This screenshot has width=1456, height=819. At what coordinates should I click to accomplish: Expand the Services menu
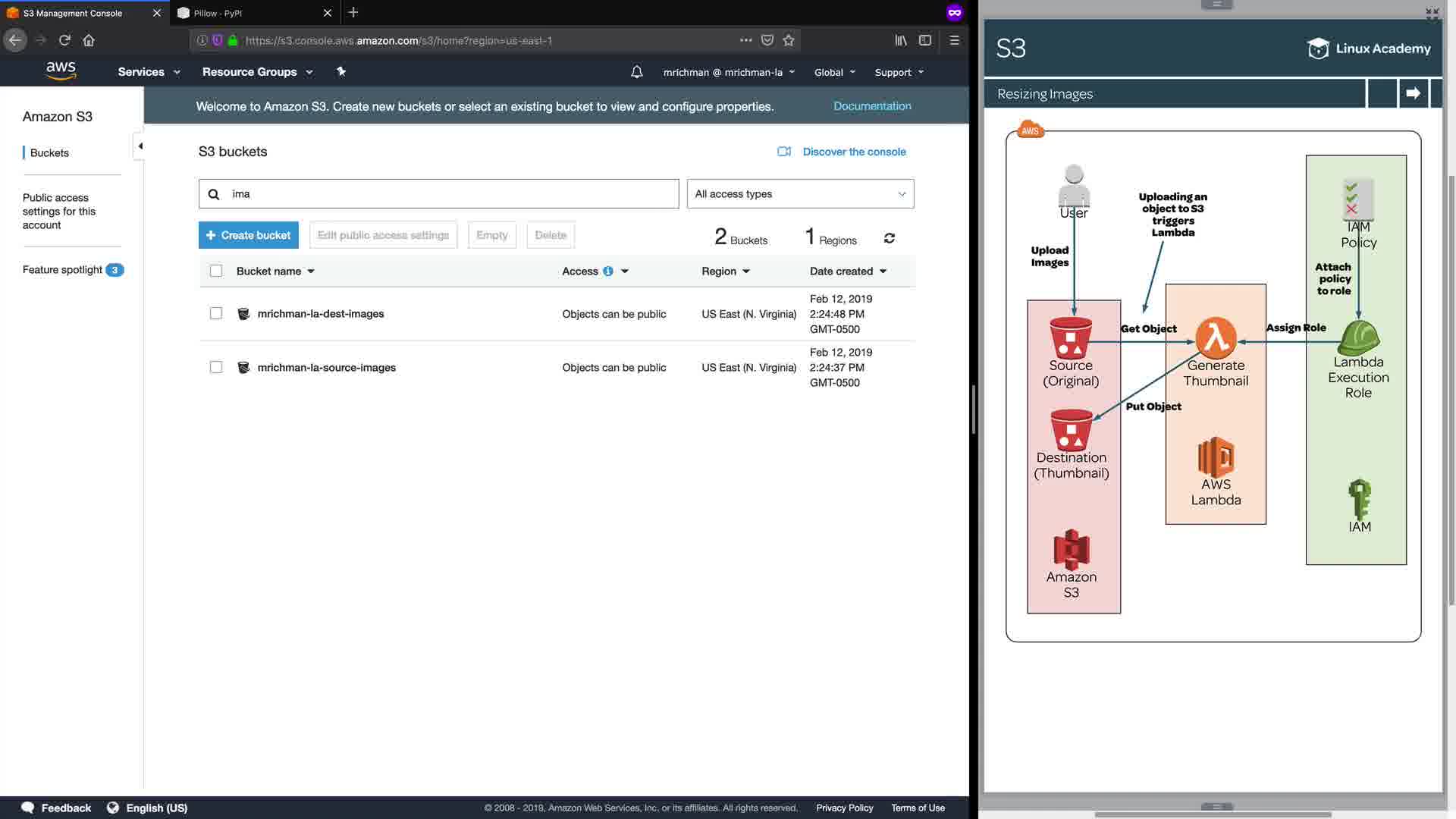149,72
